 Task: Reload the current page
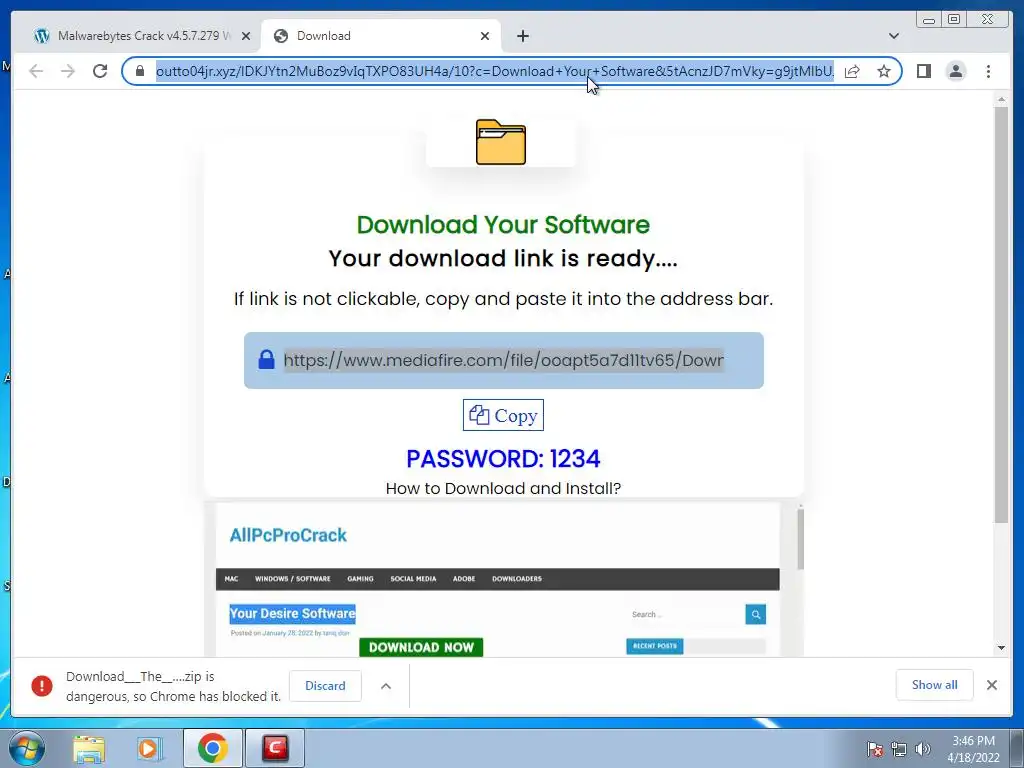100,71
